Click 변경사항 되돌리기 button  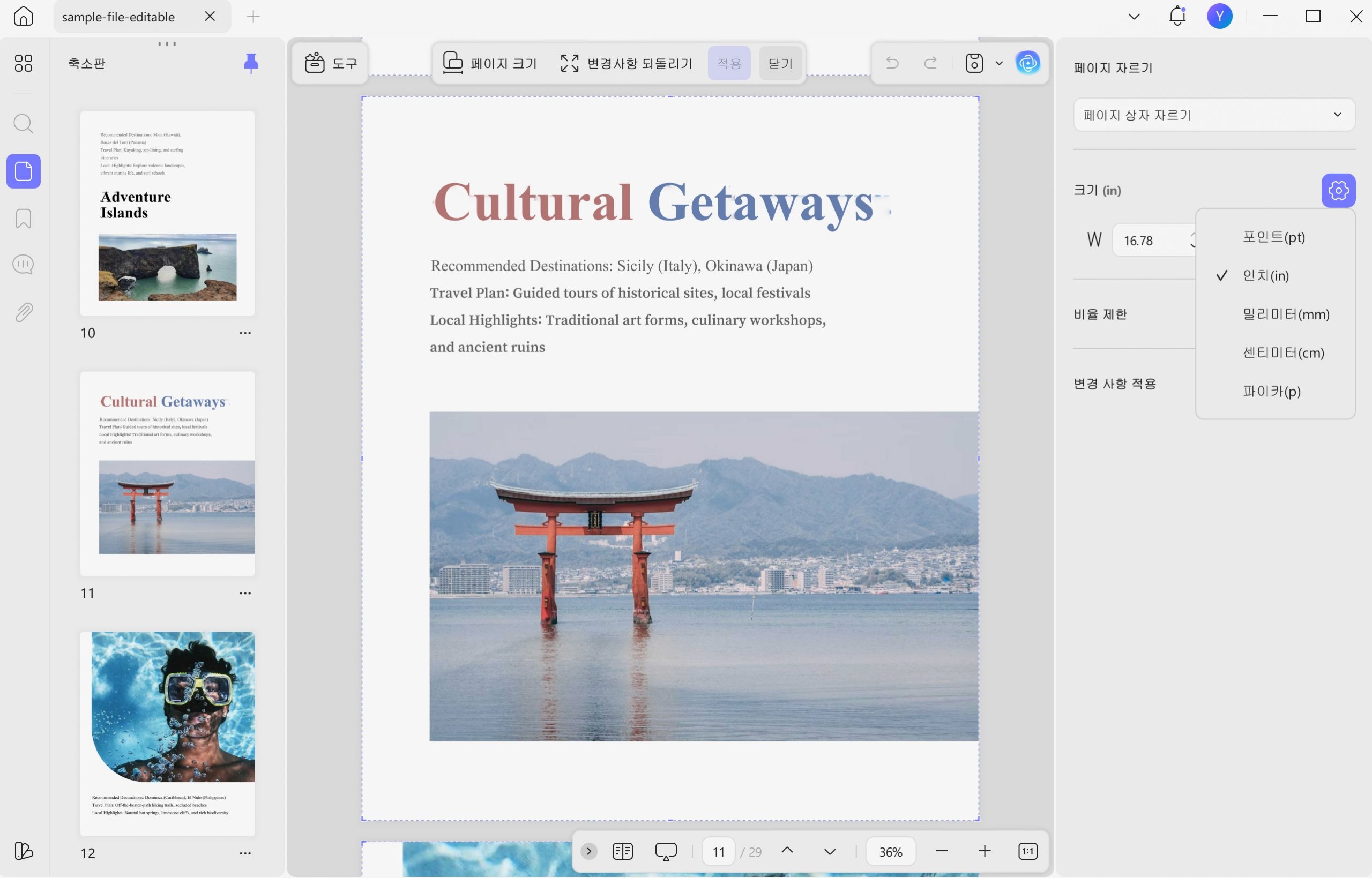point(626,63)
